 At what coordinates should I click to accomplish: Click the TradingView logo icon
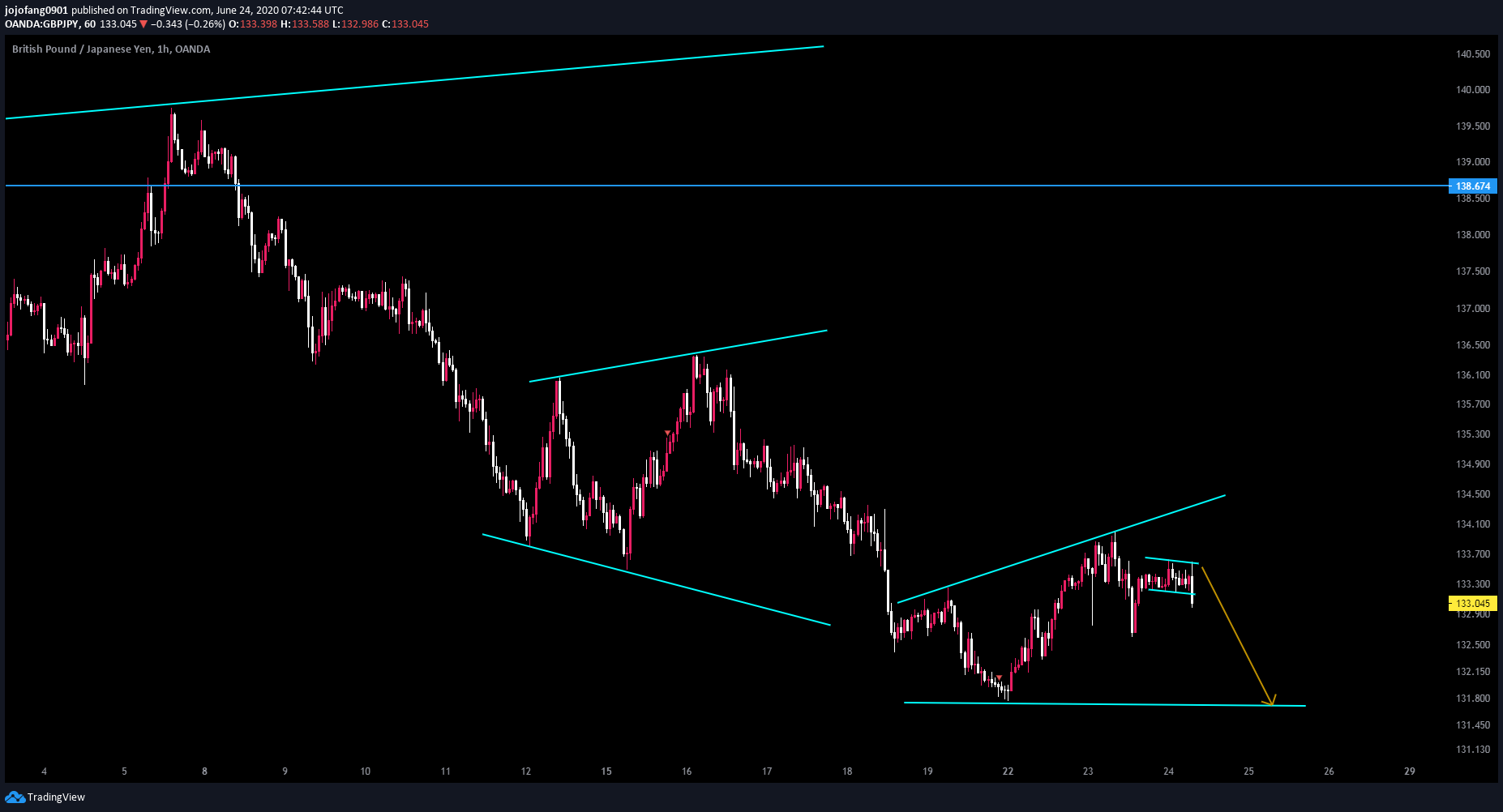coord(15,797)
